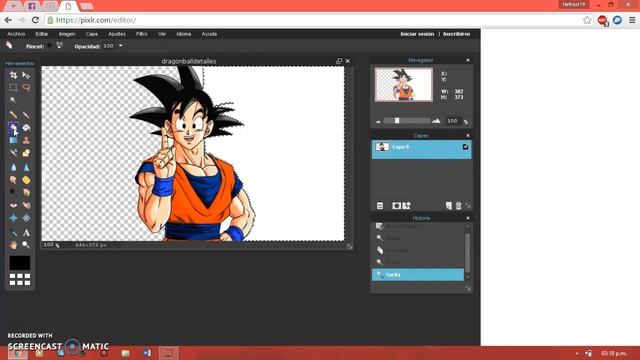Image resolution: width=640 pixels, height=360 pixels.
Task: Zoom in with the large mountain icon
Action: tap(436, 120)
